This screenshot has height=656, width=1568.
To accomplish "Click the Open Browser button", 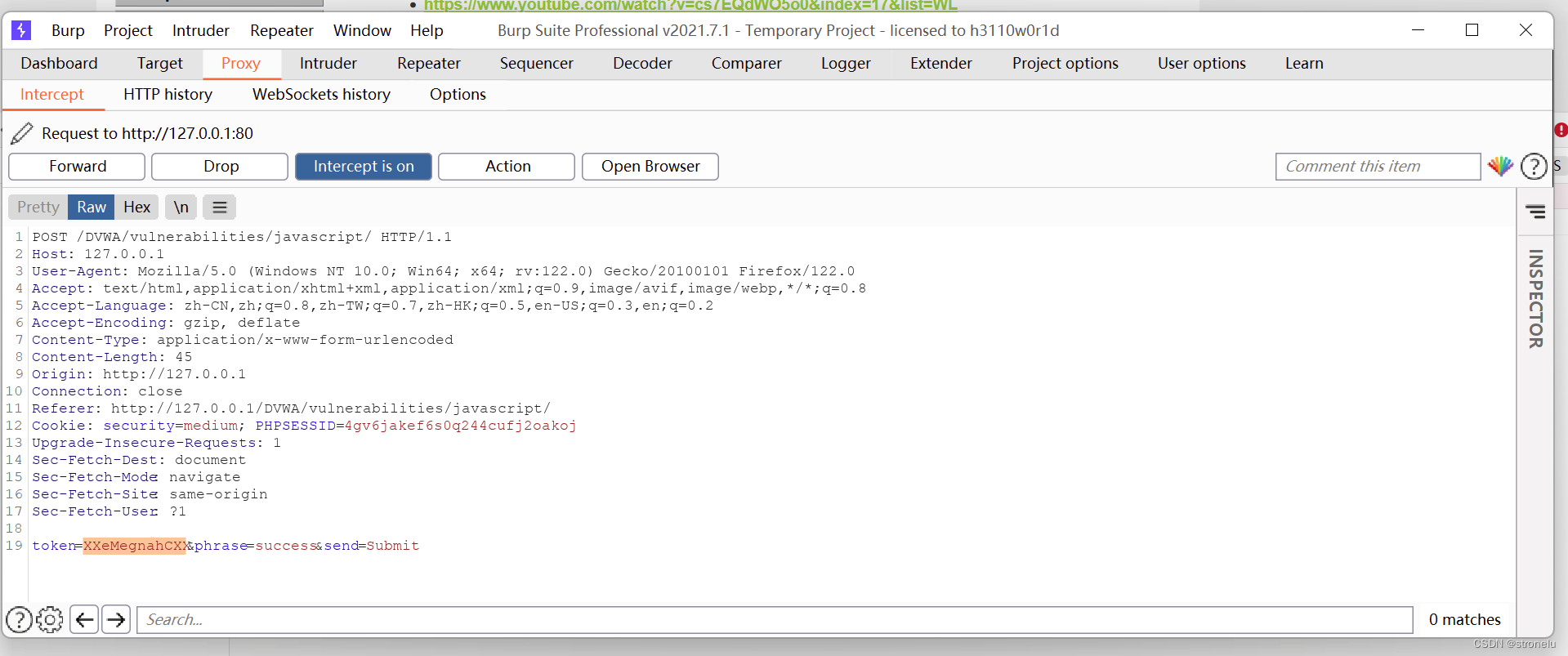I will (x=650, y=167).
